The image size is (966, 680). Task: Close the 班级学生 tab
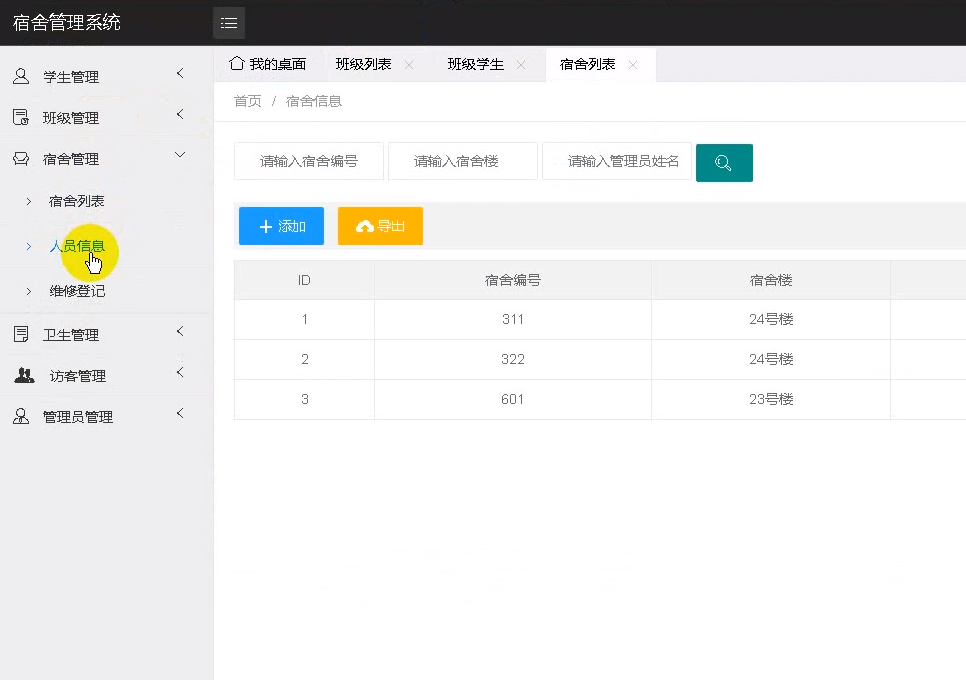pos(521,65)
